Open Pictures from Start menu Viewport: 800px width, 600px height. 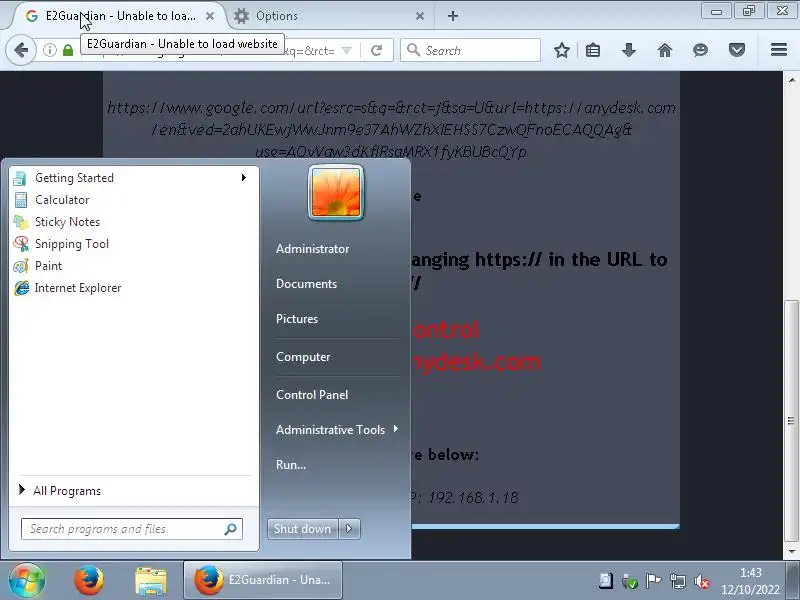[x=297, y=319]
